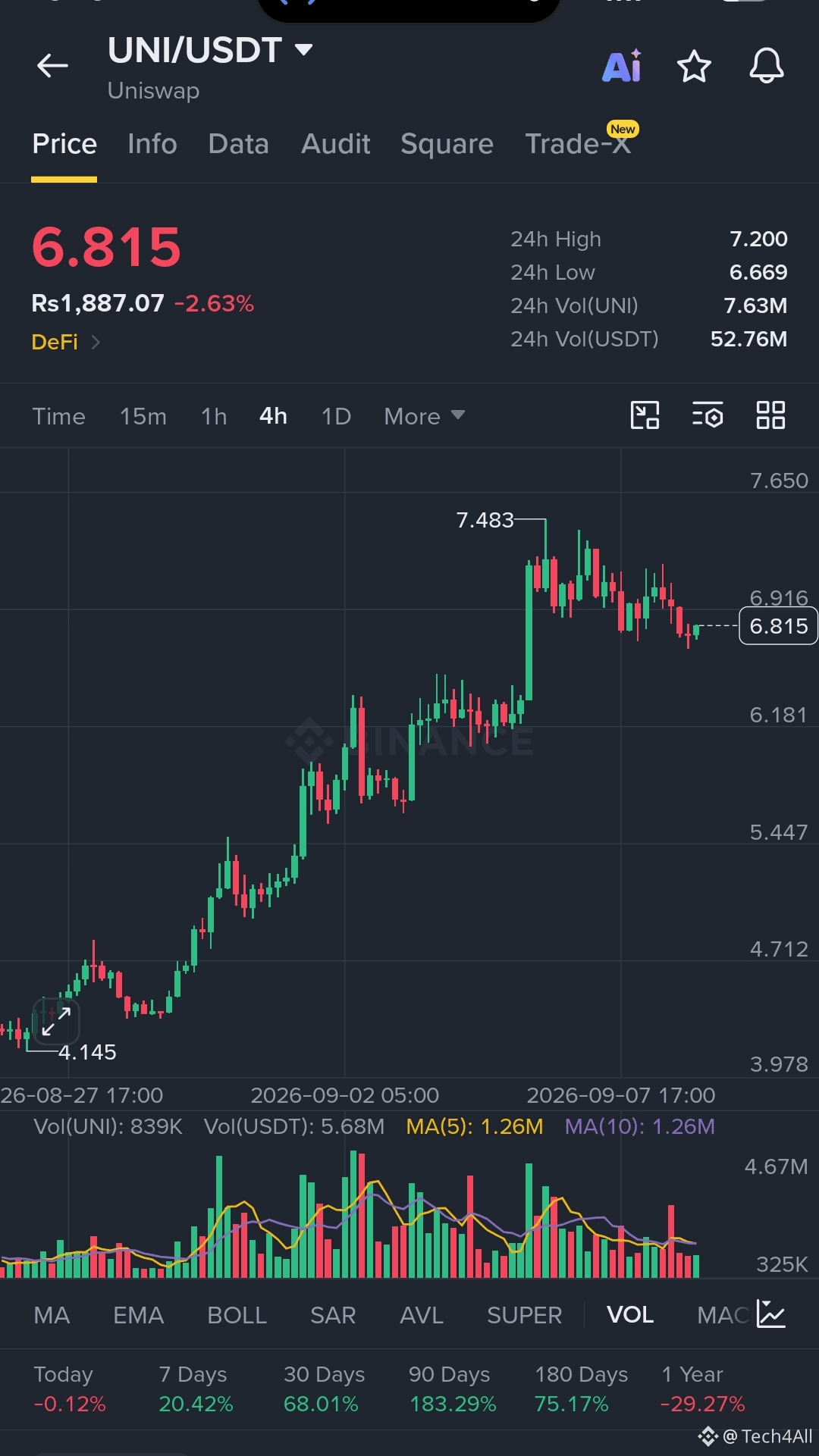Viewport: 819px width, 1456px height.
Task: Expand the UNI/USDT pair dropdown
Action: pyautogui.click(x=303, y=50)
